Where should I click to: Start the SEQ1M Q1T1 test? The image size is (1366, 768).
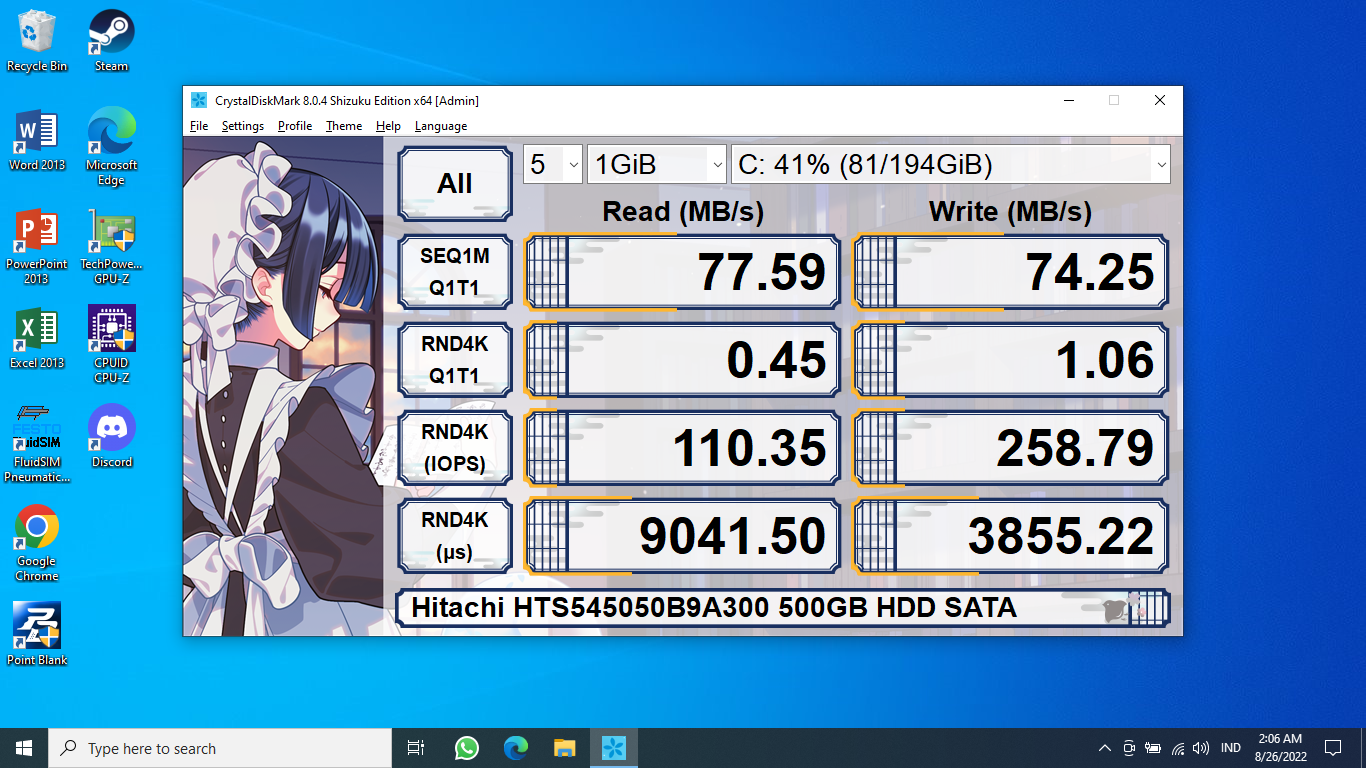coord(455,272)
